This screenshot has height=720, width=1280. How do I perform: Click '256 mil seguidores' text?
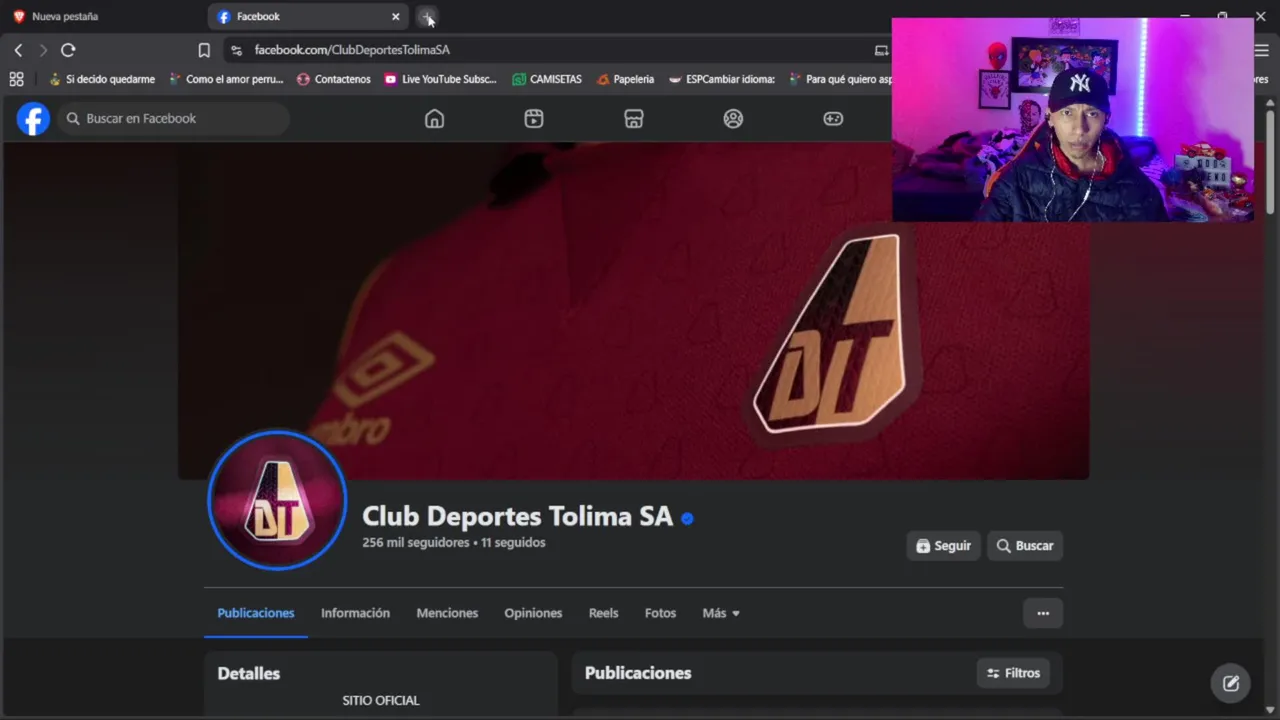(416, 543)
